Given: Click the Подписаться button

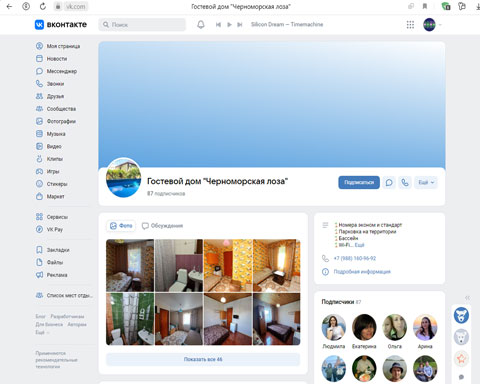Looking at the screenshot, I should point(359,183).
